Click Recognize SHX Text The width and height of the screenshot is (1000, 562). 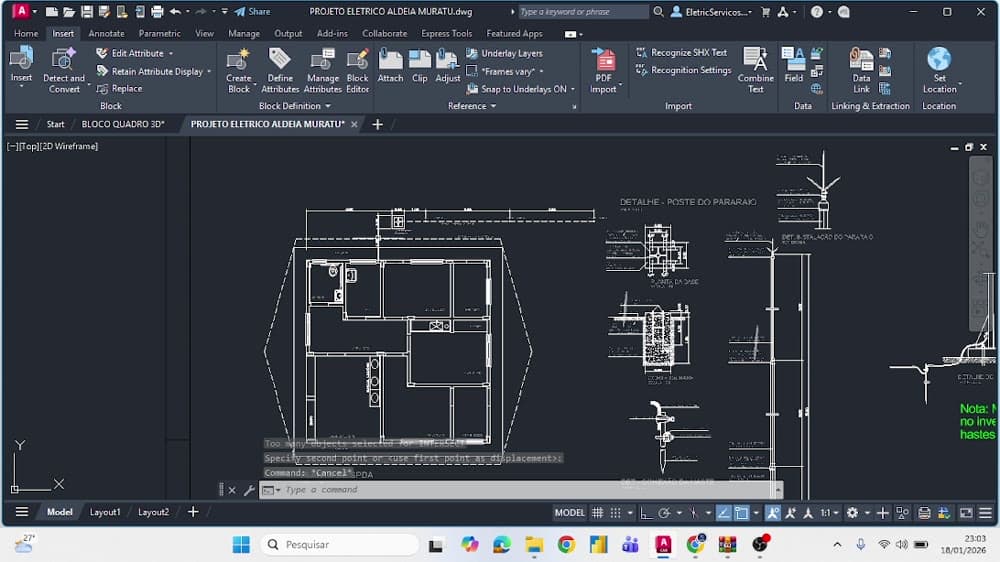click(682, 53)
